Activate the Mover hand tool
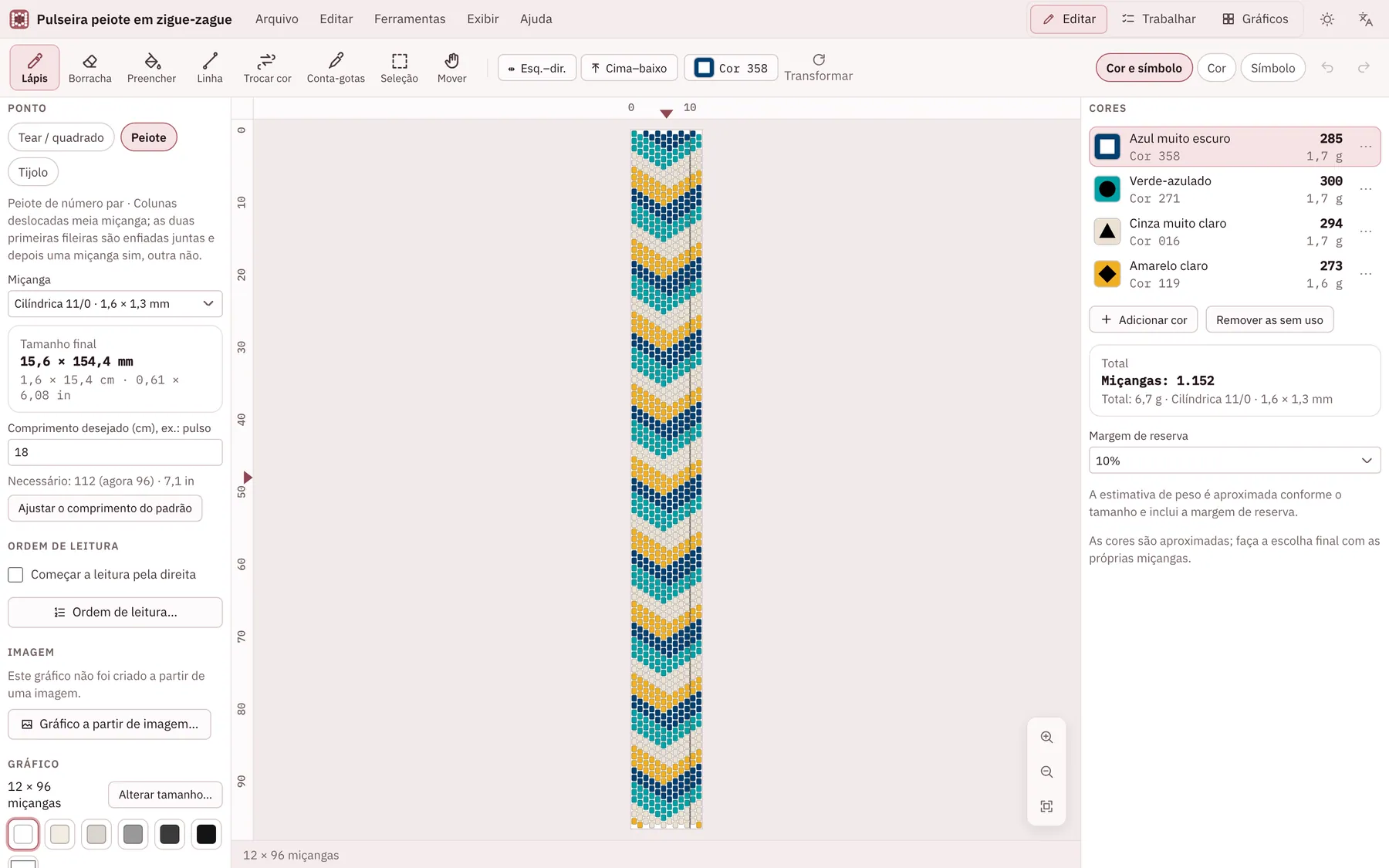1389x868 pixels. 452,67
